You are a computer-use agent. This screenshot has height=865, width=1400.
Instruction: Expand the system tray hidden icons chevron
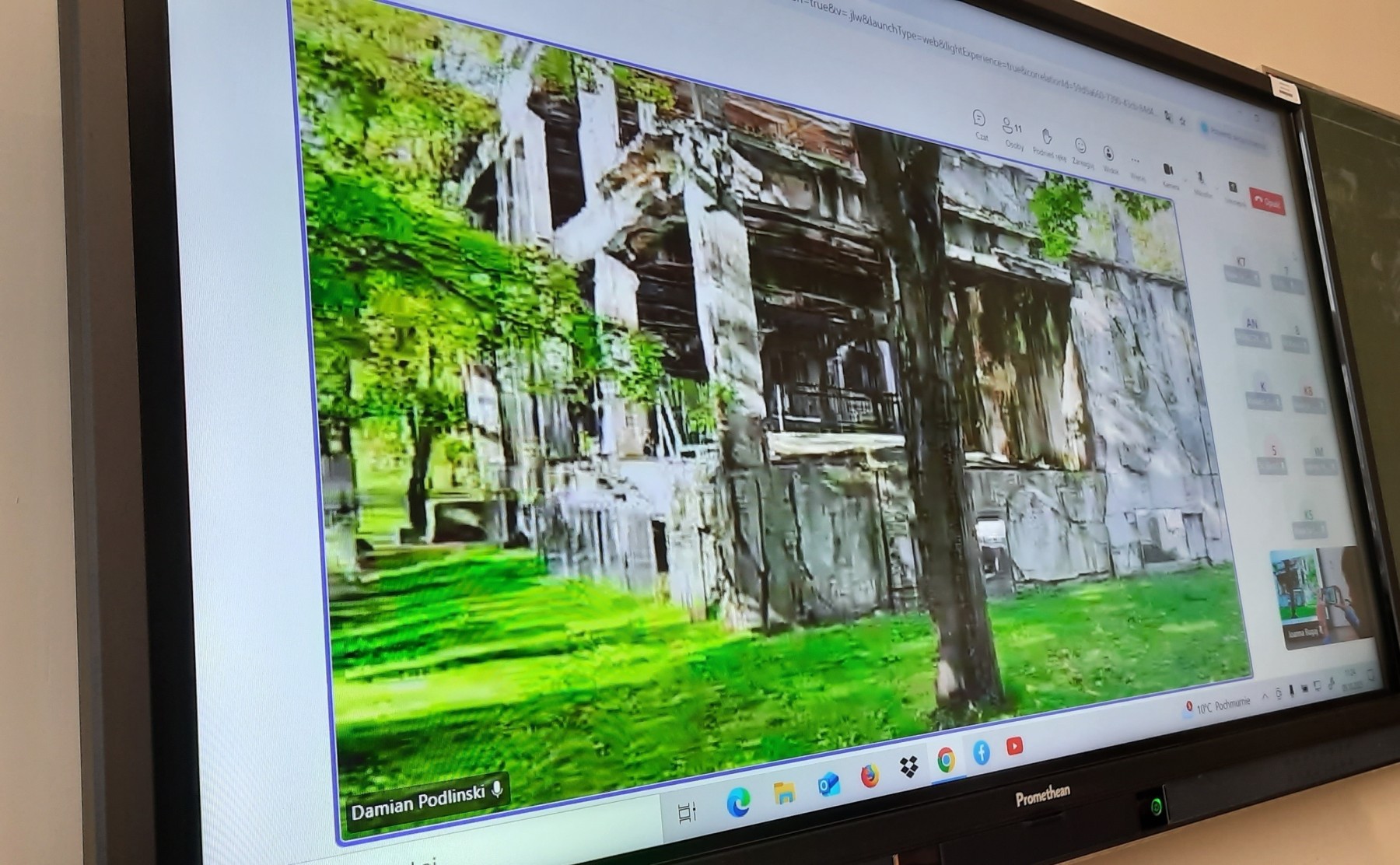(x=1264, y=696)
